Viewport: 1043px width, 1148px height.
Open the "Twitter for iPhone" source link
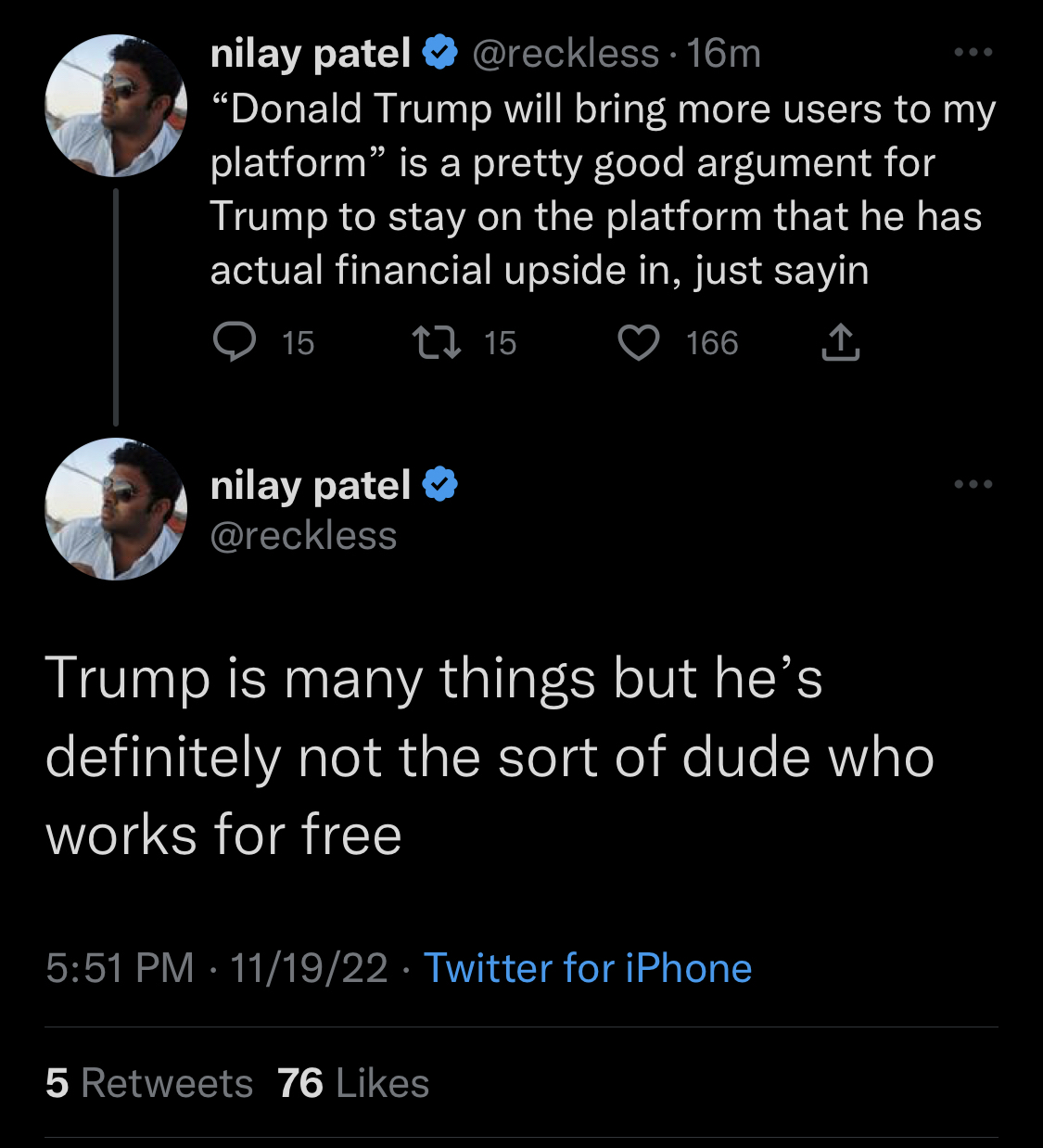[588, 968]
